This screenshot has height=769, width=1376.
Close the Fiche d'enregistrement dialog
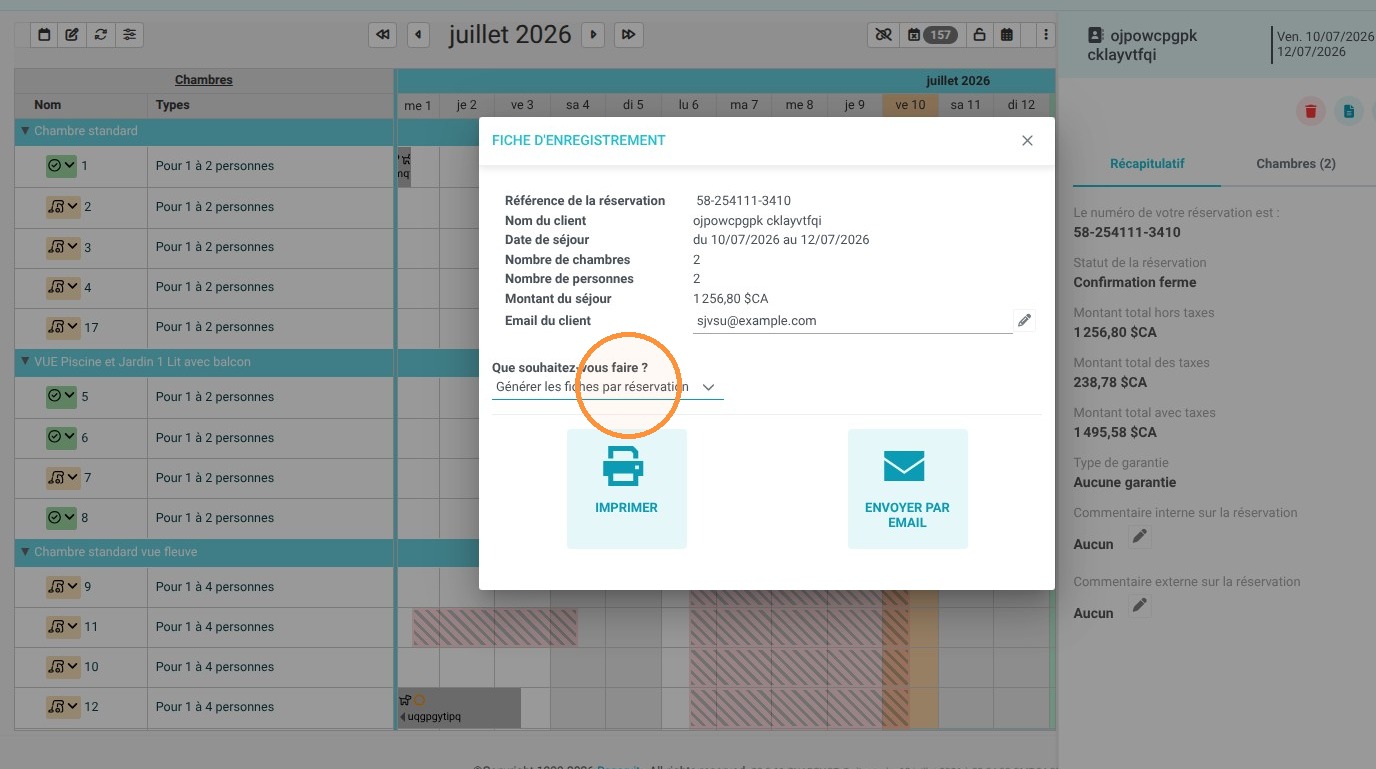1027,141
